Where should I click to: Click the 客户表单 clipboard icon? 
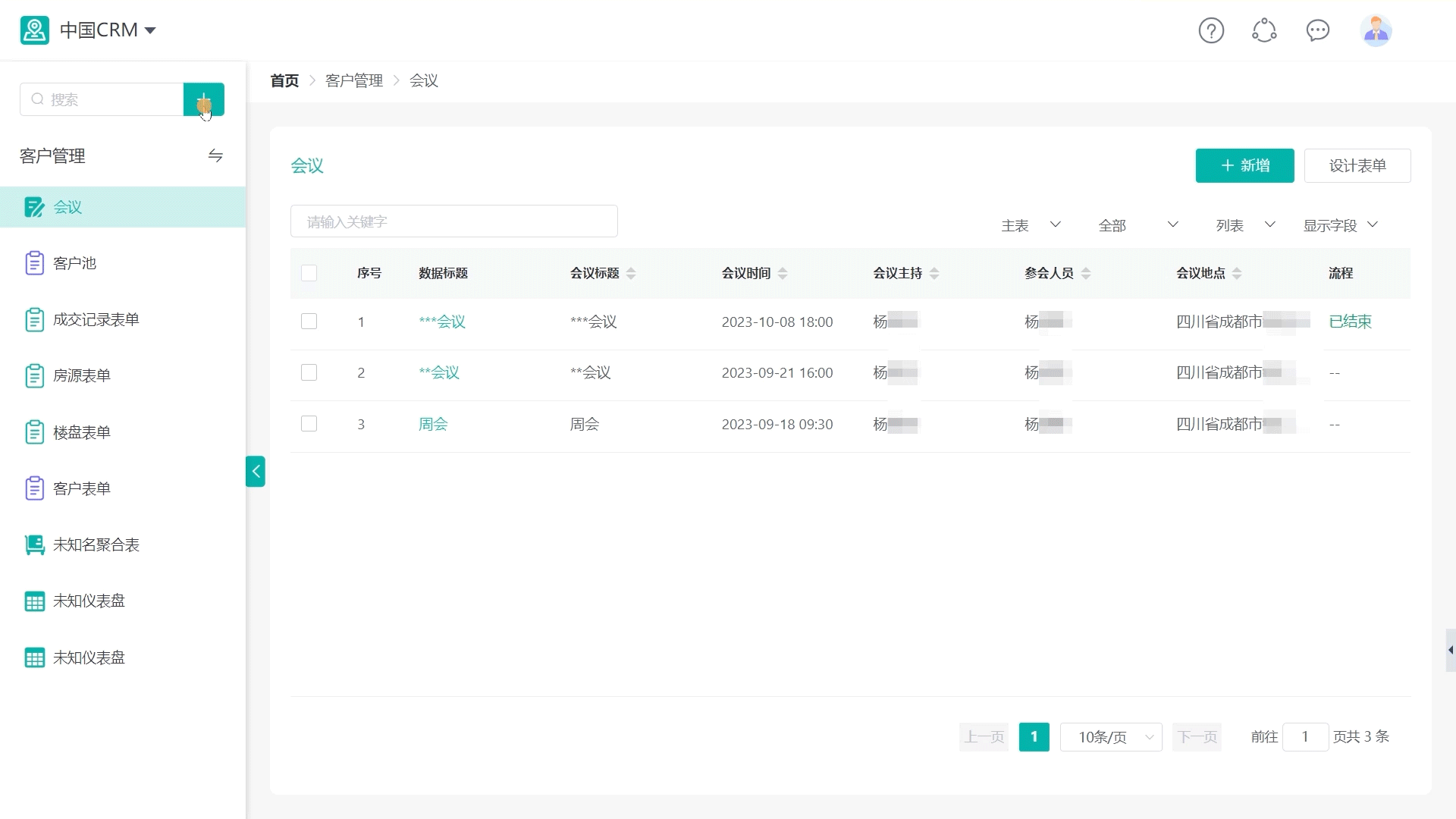pos(34,488)
